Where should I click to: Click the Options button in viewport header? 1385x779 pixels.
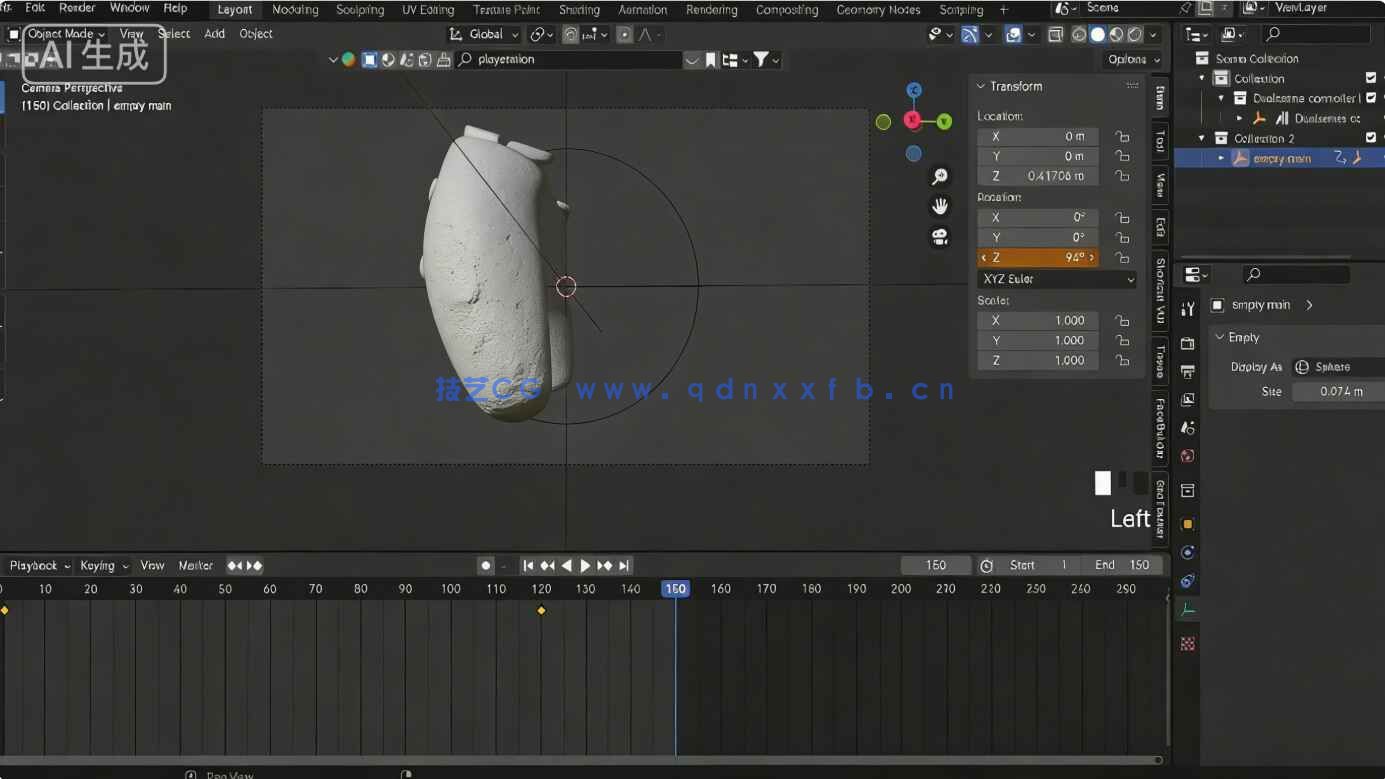pyautogui.click(x=1130, y=59)
